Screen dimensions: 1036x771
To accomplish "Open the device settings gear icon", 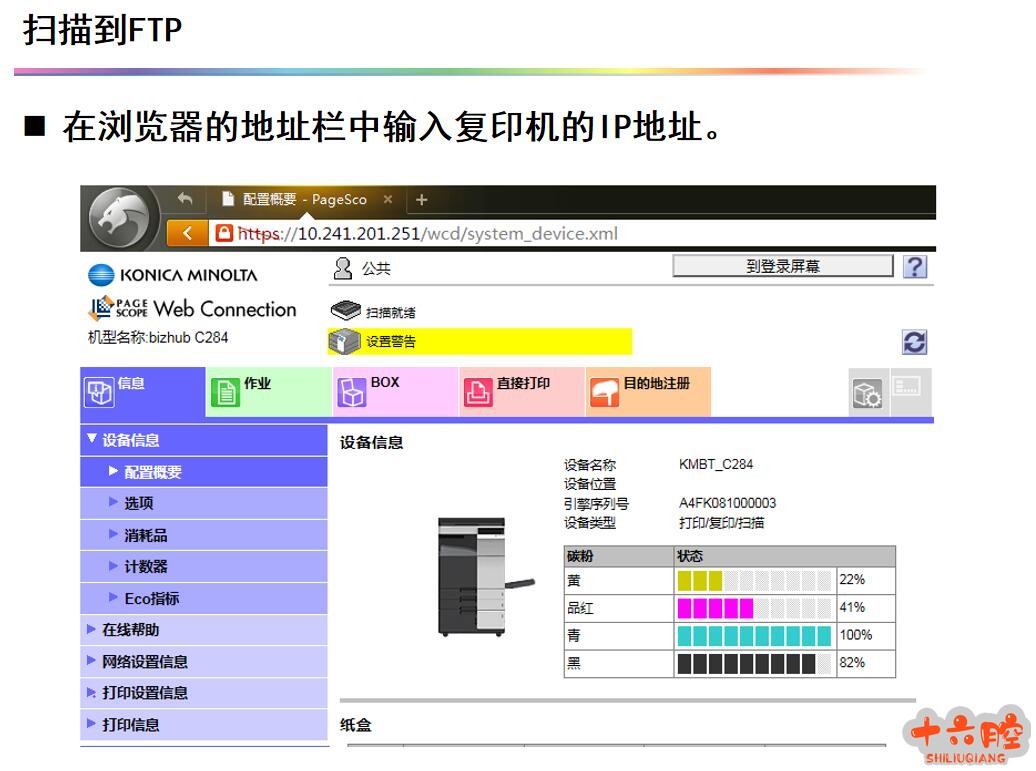I will (x=866, y=395).
